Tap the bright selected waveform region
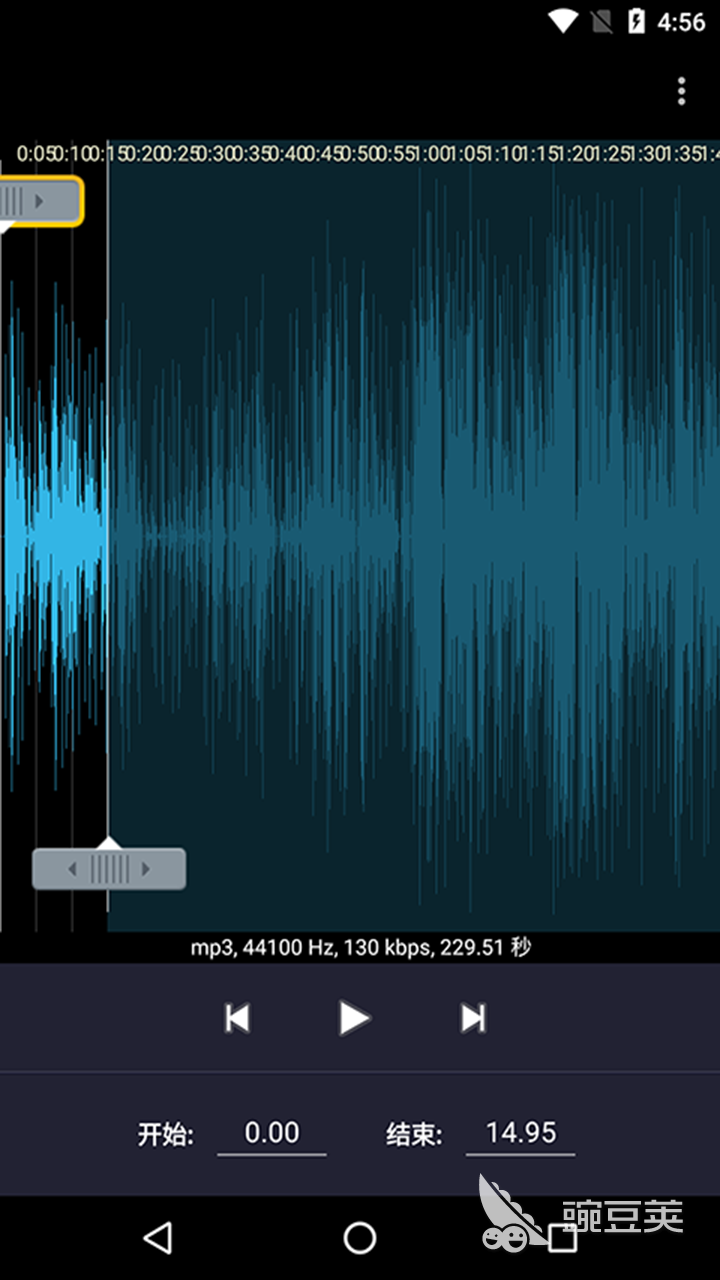The image size is (720, 1280). 55,530
